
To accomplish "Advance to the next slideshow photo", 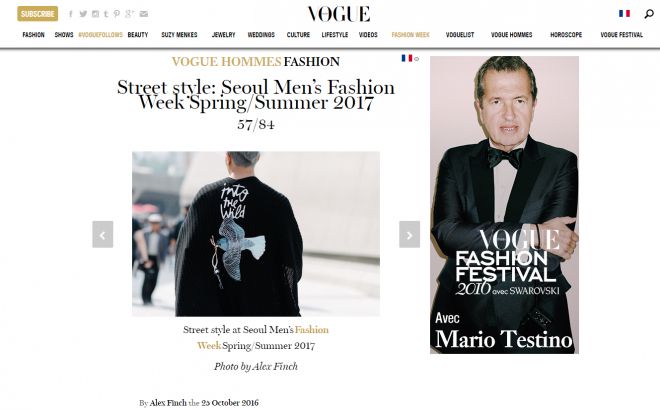I will pos(409,234).
